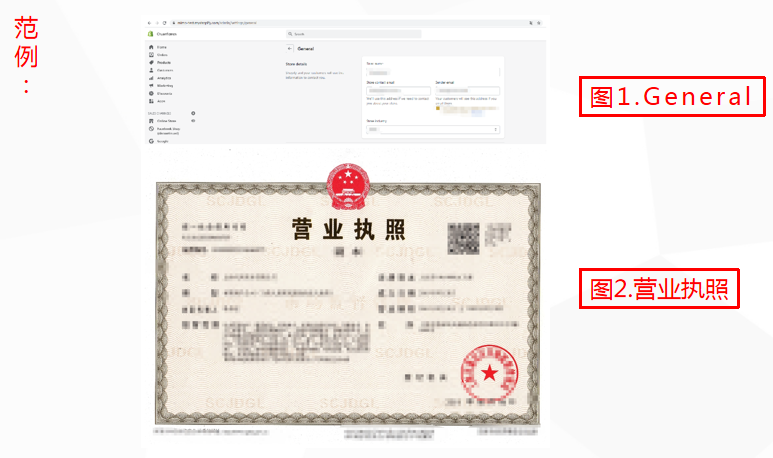Screen dimensions: 773x458
Task: Click the Sender email field
Action: 467,91
